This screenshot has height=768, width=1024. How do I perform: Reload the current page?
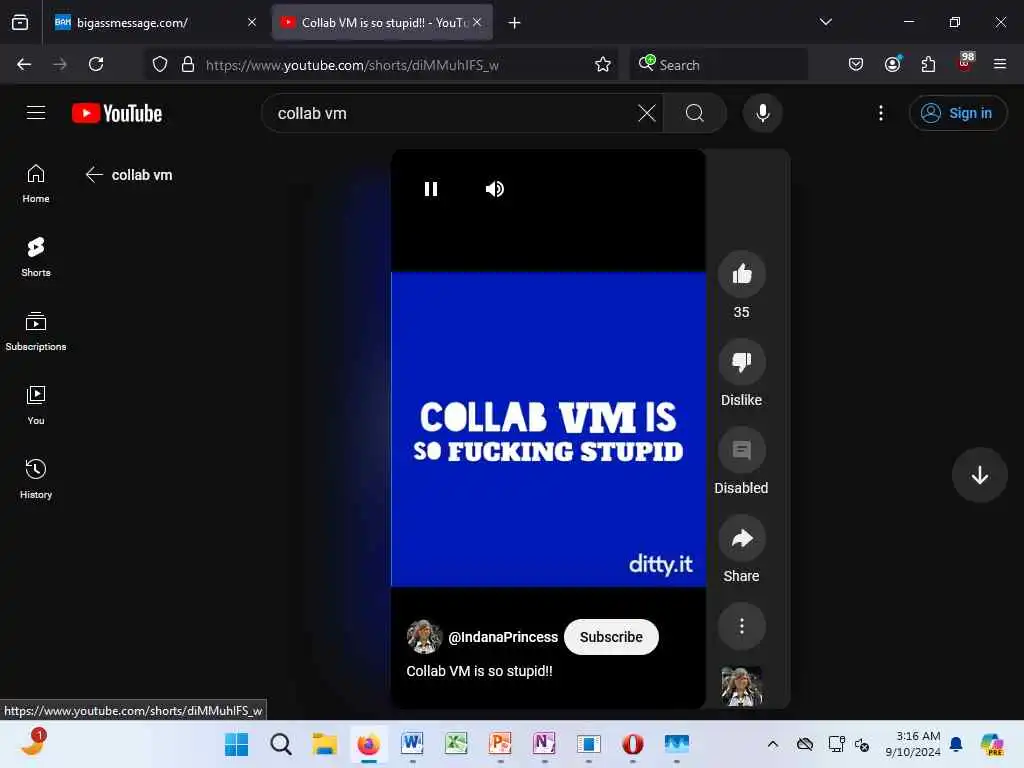(96, 64)
